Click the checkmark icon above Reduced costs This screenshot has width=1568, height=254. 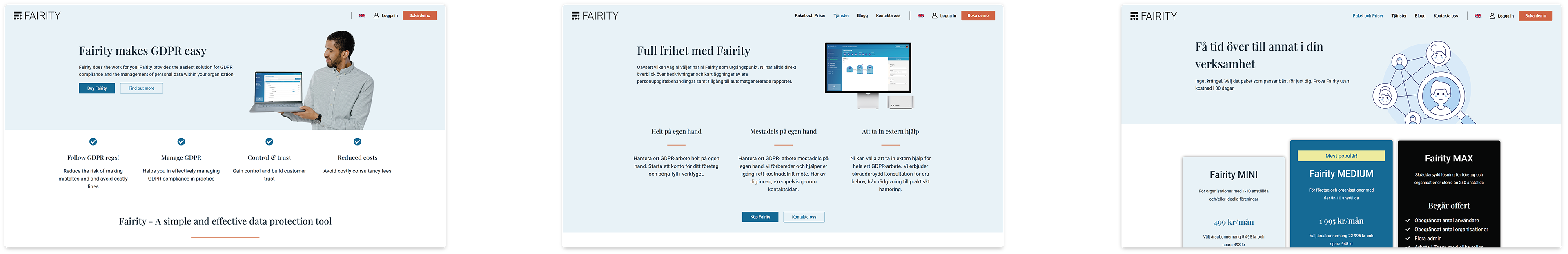357,141
